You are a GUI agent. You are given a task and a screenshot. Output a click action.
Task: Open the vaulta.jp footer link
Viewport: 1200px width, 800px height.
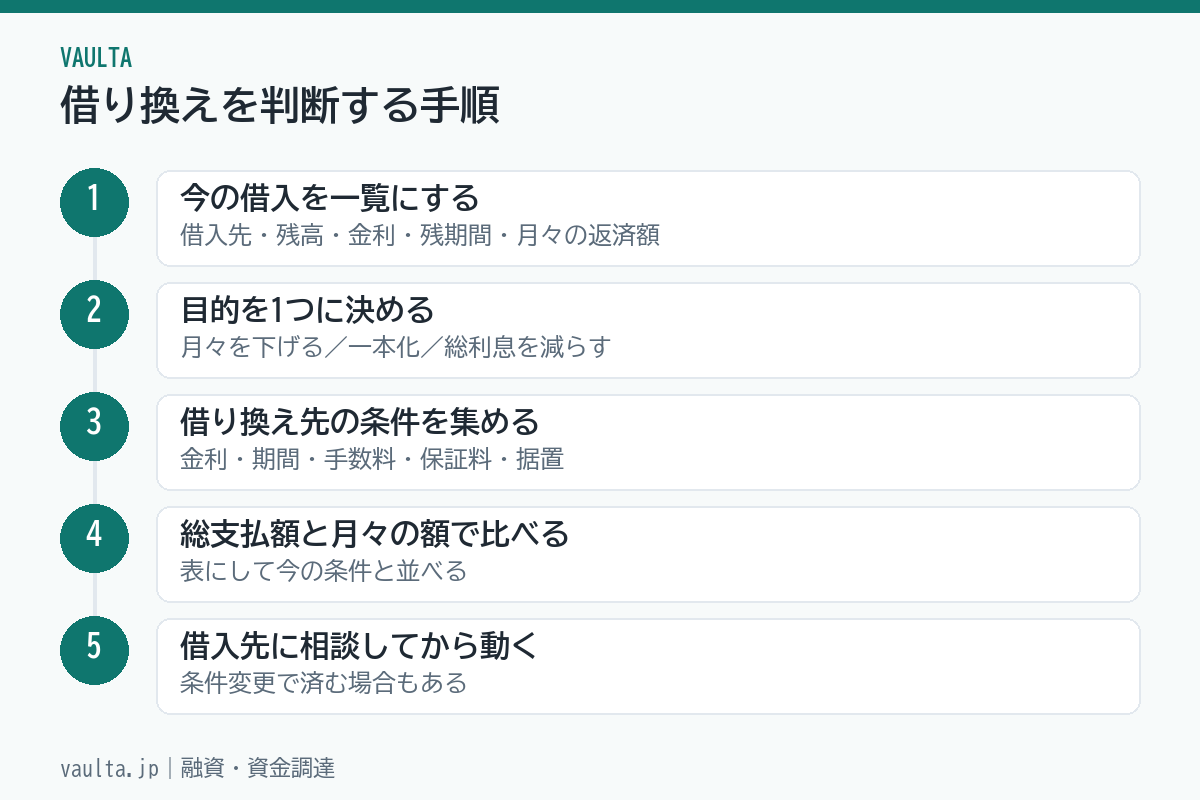pos(109,769)
